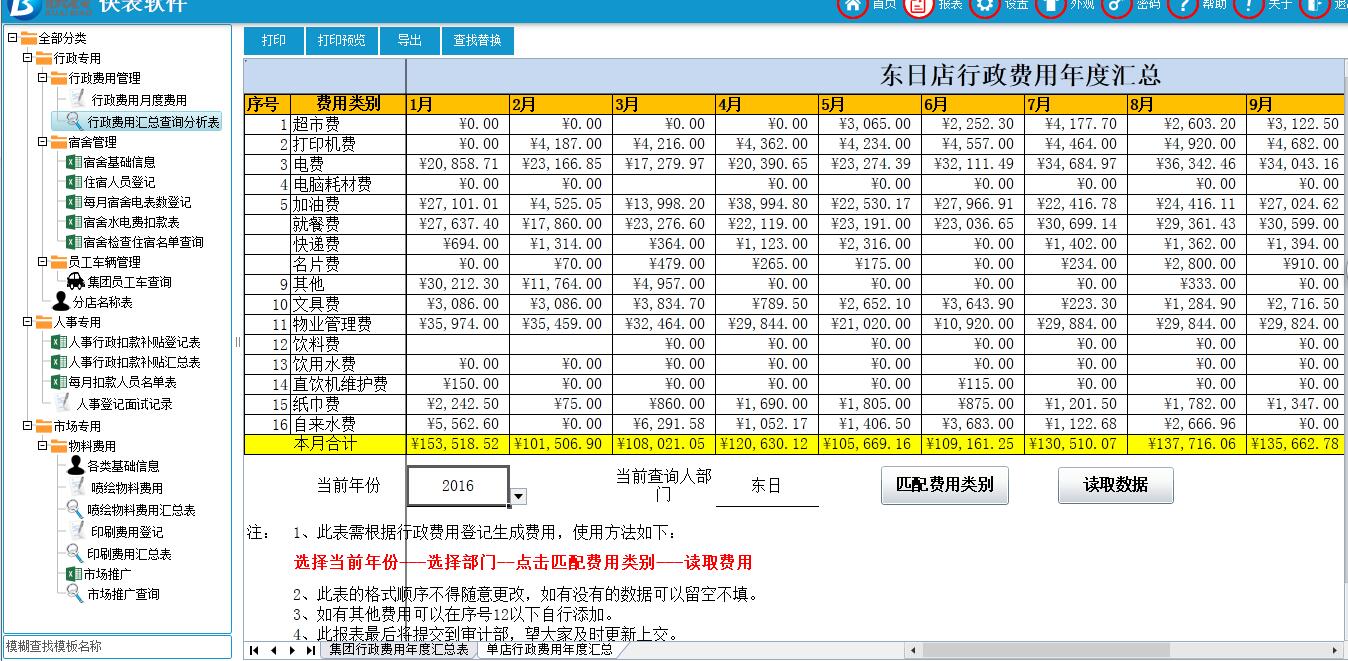
Task: Focus the 模糊查找模板名称 search box
Action: coord(116,647)
